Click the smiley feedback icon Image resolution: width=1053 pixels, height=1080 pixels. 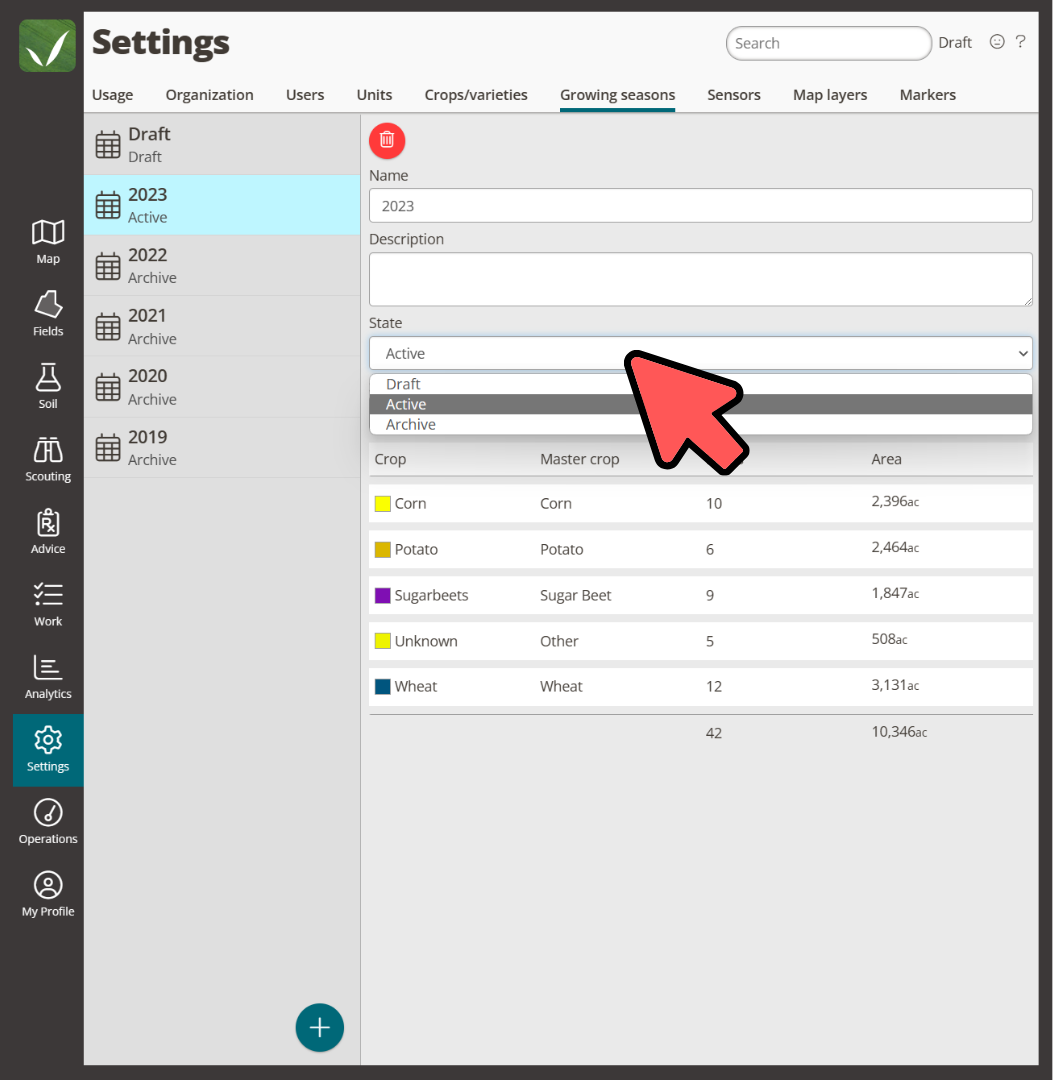pos(997,42)
